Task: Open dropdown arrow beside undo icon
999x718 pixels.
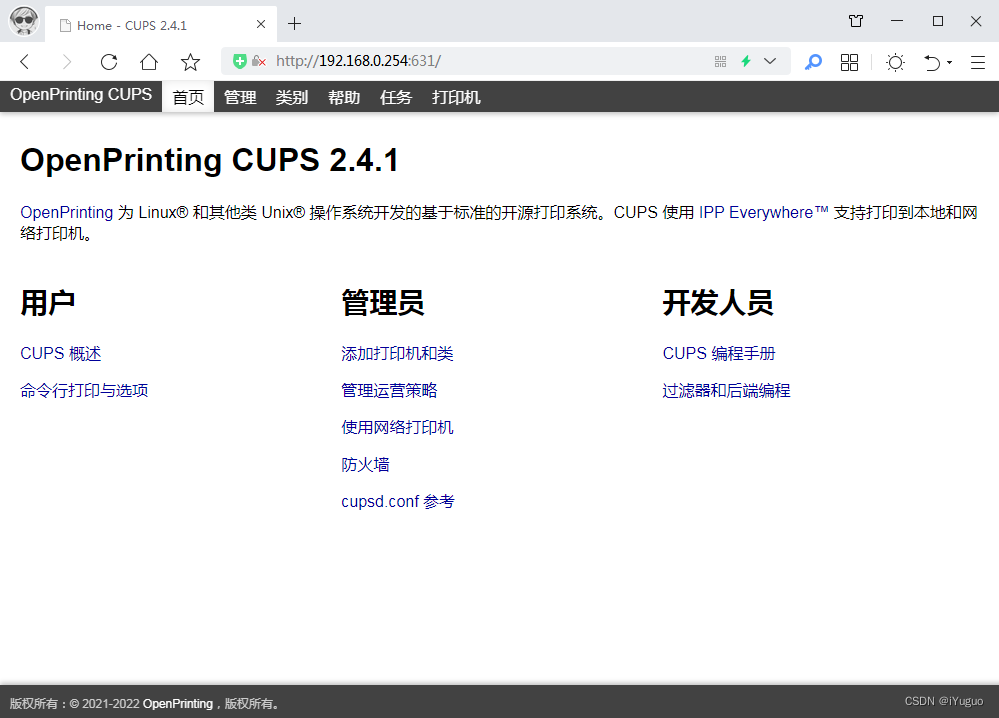Action: click(x=949, y=62)
